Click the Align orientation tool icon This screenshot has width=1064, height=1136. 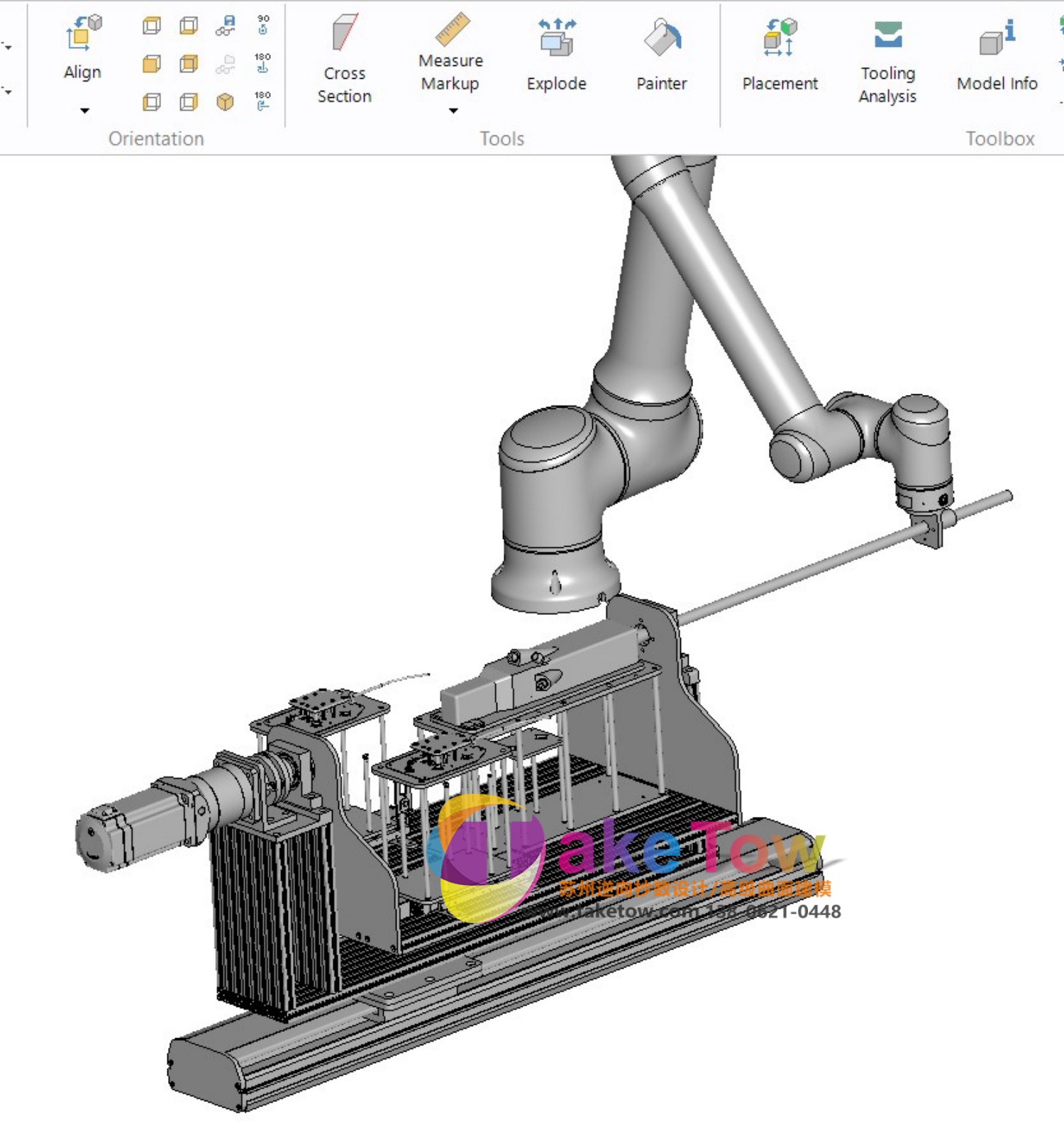click(x=83, y=33)
